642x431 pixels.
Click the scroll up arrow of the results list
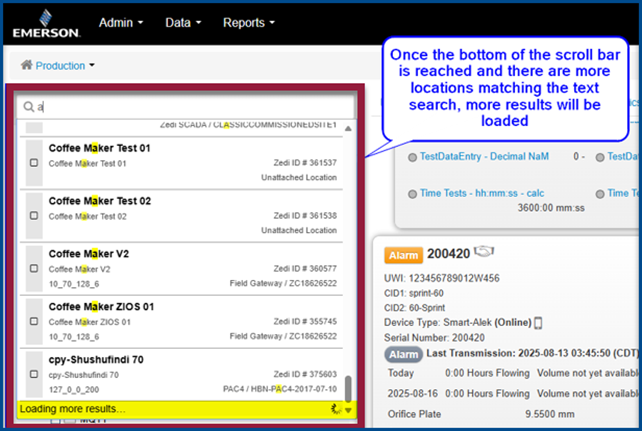348,129
